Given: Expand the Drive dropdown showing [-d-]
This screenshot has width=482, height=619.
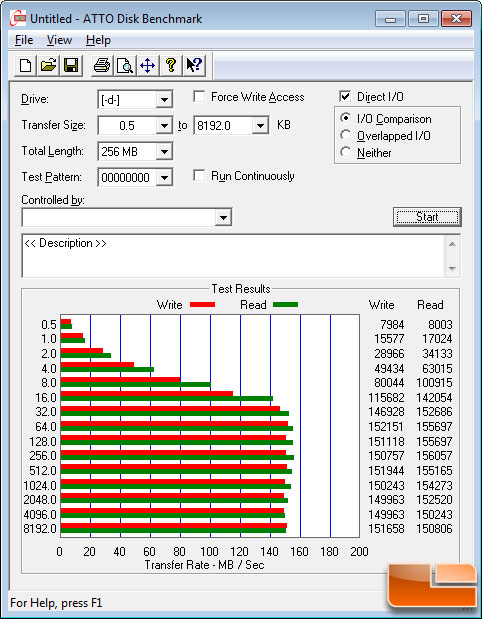Looking at the screenshot, I should 163,99.
